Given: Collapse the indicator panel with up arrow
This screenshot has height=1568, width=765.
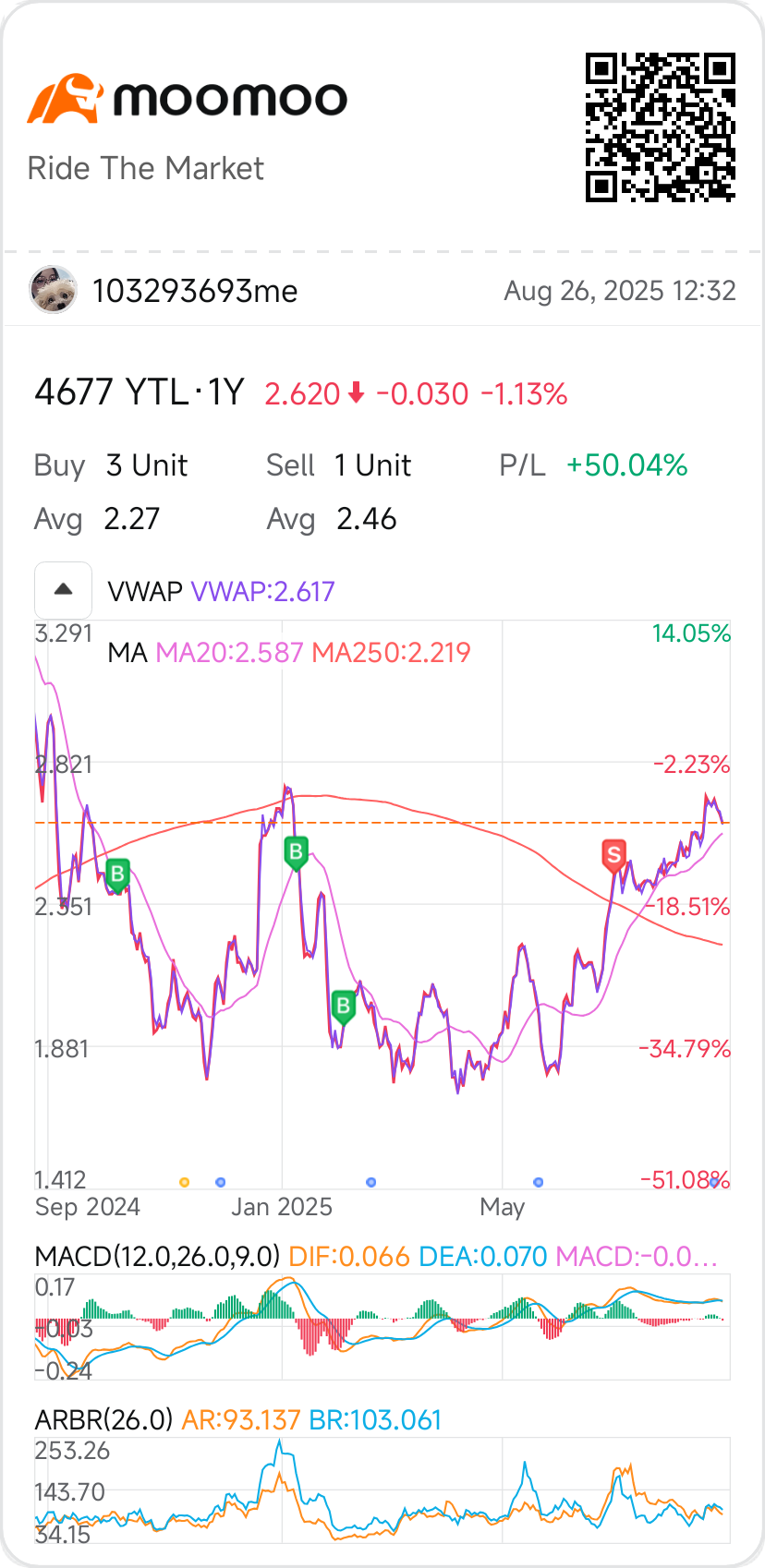Looking at the screenshot, I should pos(63,590).
